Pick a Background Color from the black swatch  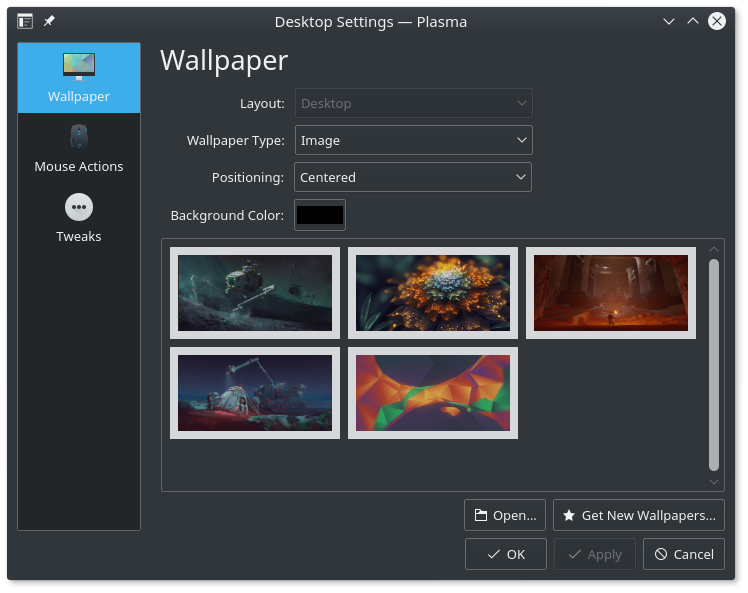[319, 215]
